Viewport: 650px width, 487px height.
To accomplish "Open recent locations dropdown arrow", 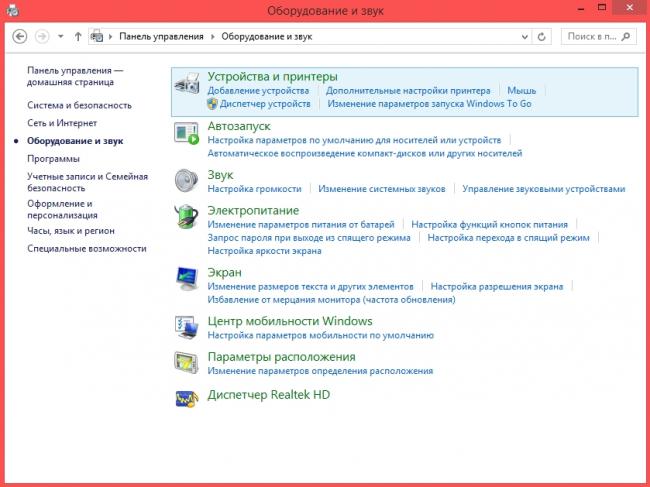I will point(61,36).
